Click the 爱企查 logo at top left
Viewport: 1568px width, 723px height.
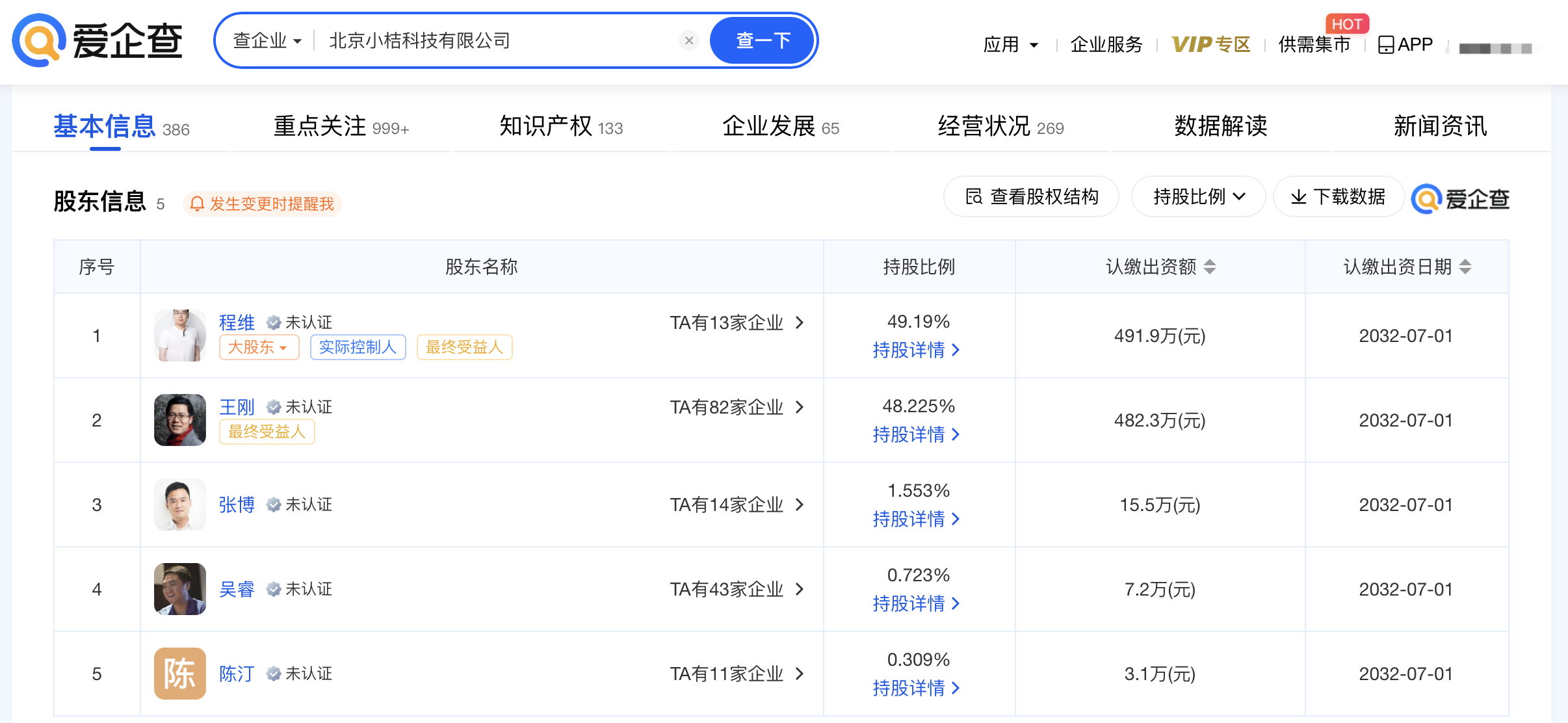98,40
